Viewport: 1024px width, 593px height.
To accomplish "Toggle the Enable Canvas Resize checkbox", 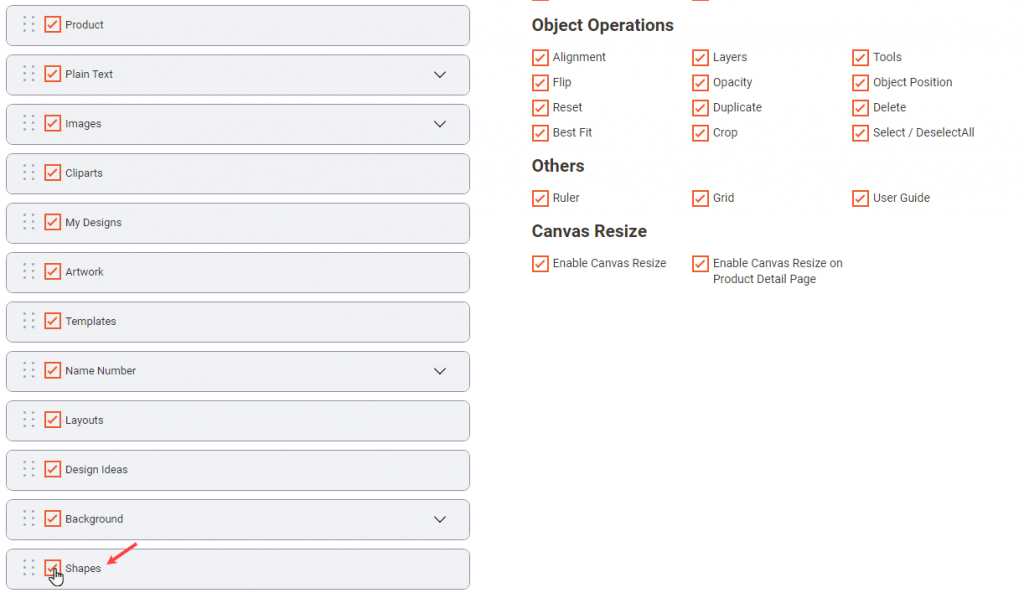I will point(540,264).
